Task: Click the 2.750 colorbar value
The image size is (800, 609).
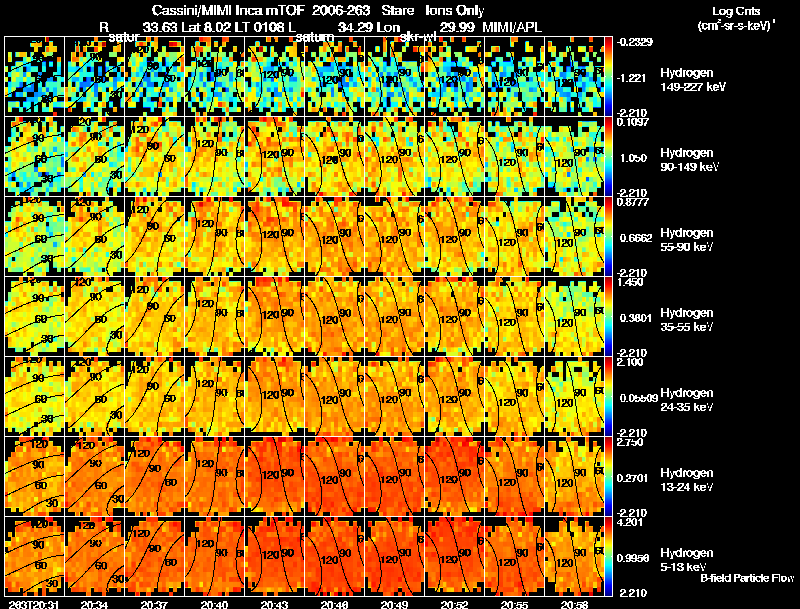Action: coord(631,442)
